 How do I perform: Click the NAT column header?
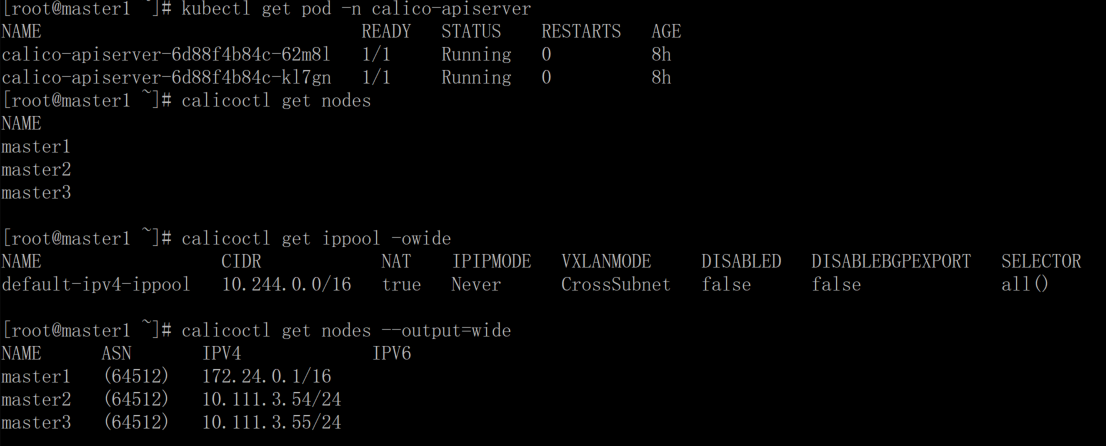[396, 262]
